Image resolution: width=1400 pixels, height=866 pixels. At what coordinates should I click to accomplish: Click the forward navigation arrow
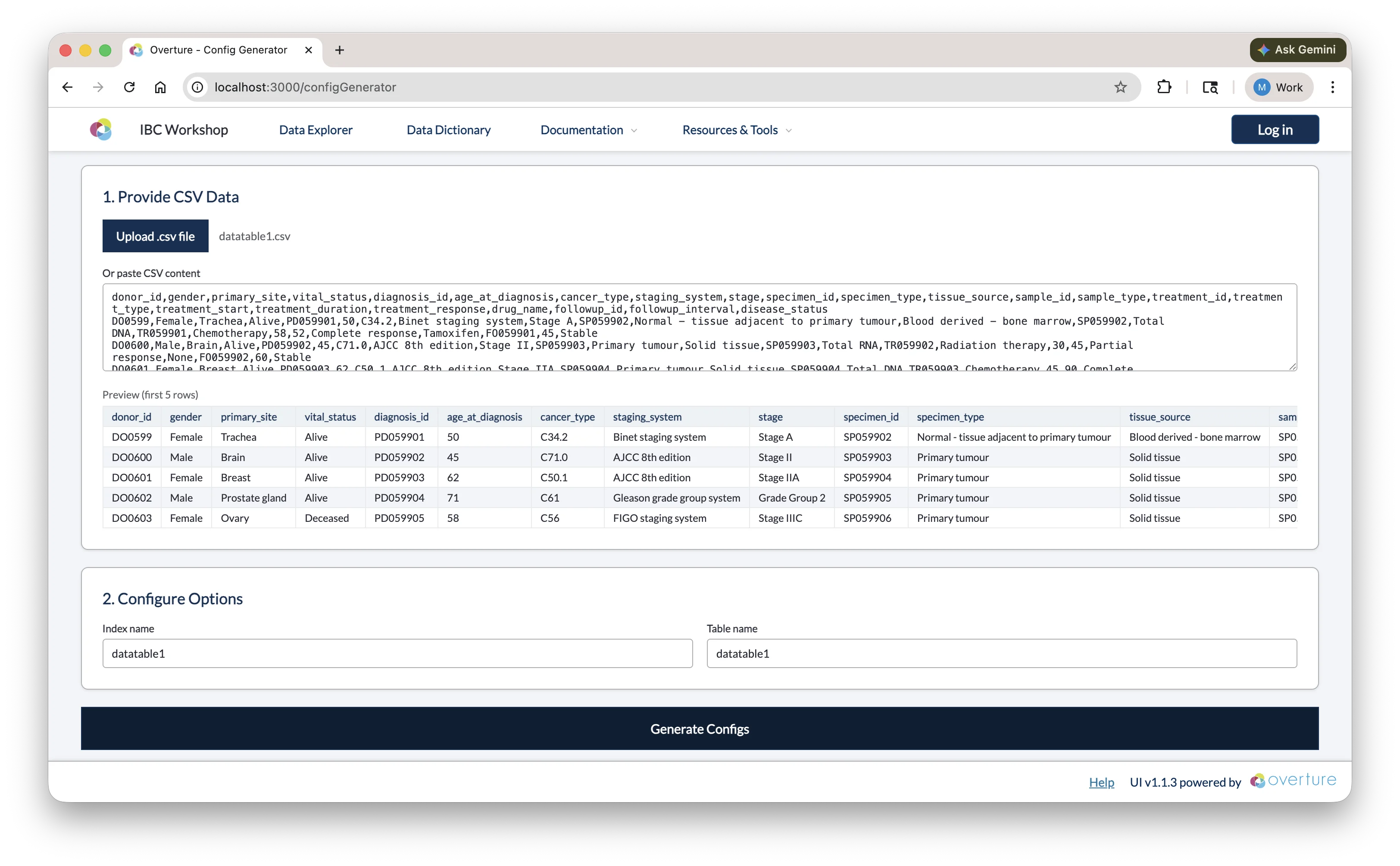[x=98, y=87]
